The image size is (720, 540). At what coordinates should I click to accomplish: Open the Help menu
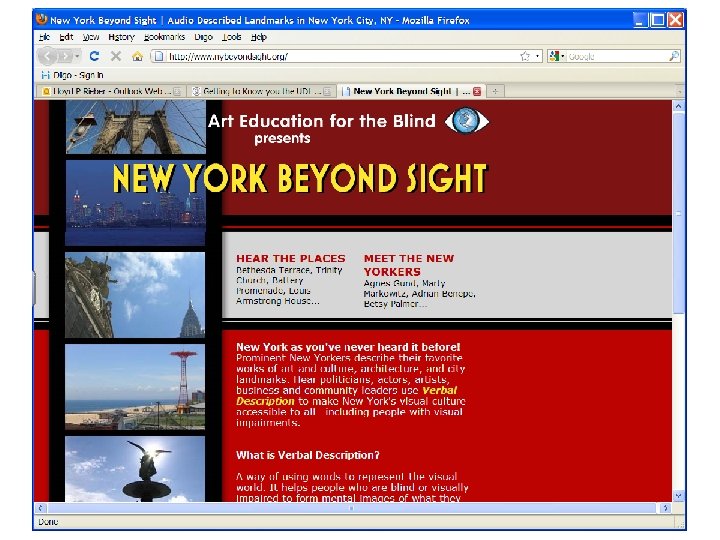pos(259,37)
